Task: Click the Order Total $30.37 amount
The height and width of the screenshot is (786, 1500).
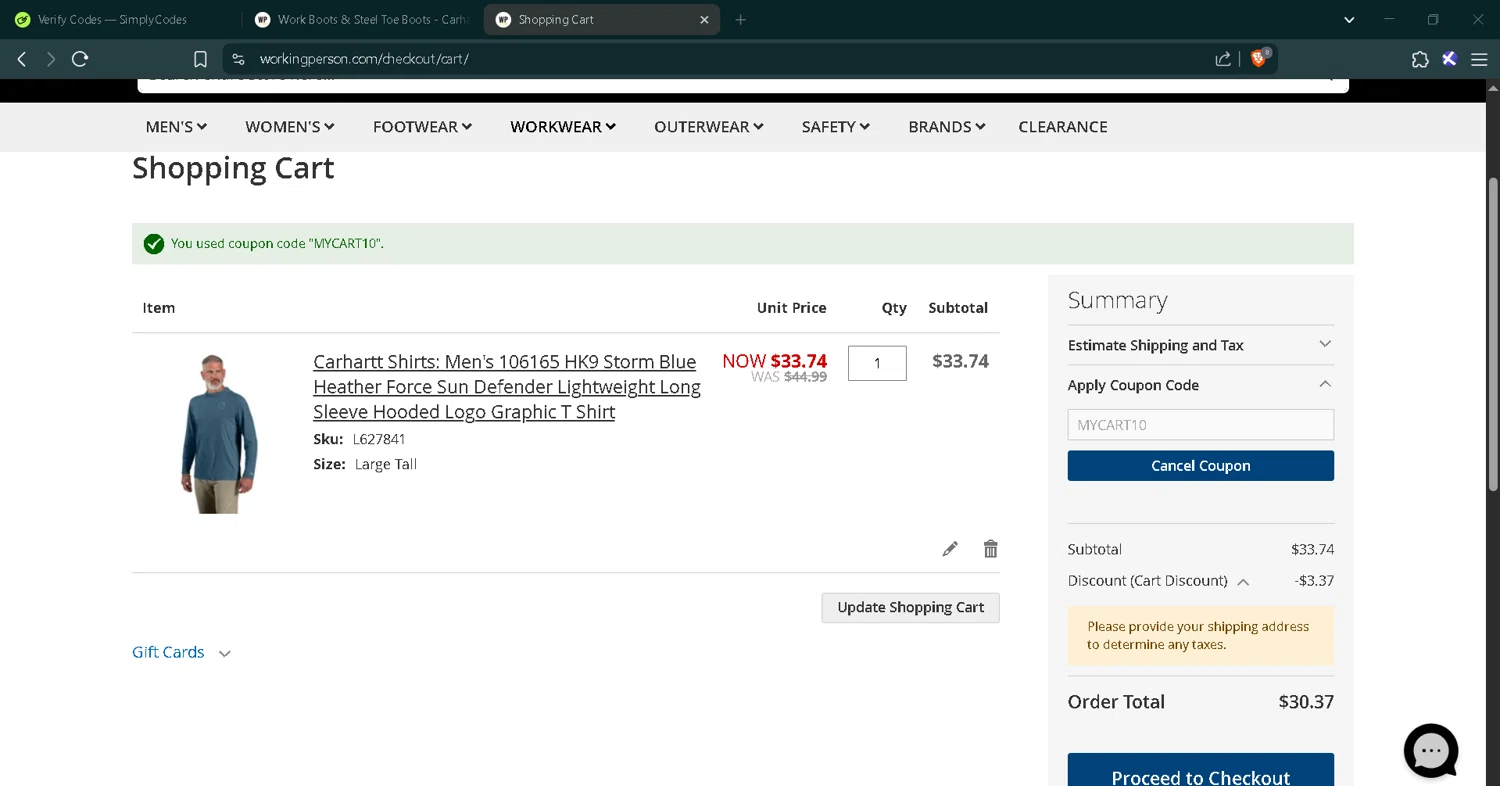Action: (x=1306, y=702)
